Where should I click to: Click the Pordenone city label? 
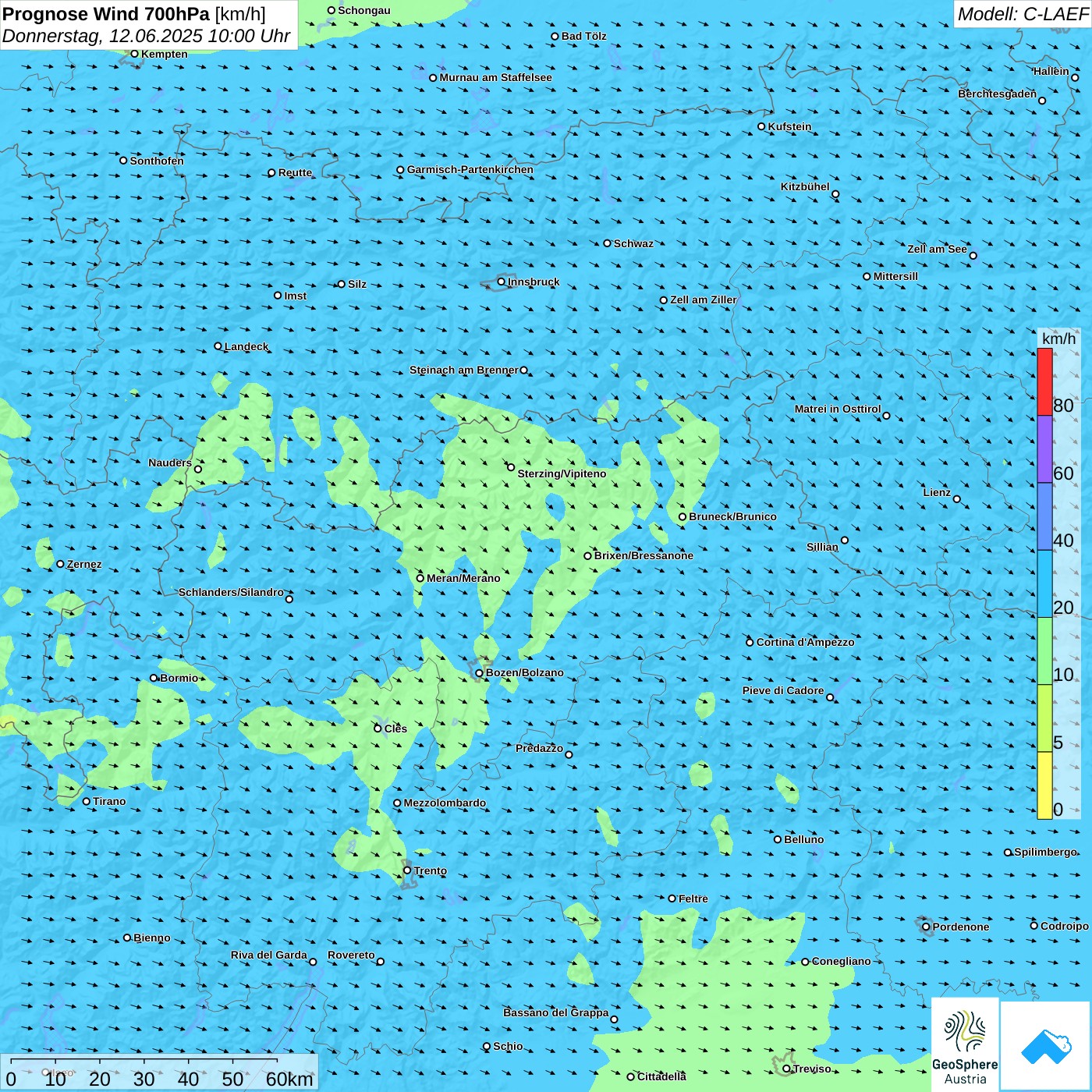click(x=961, y=927)
